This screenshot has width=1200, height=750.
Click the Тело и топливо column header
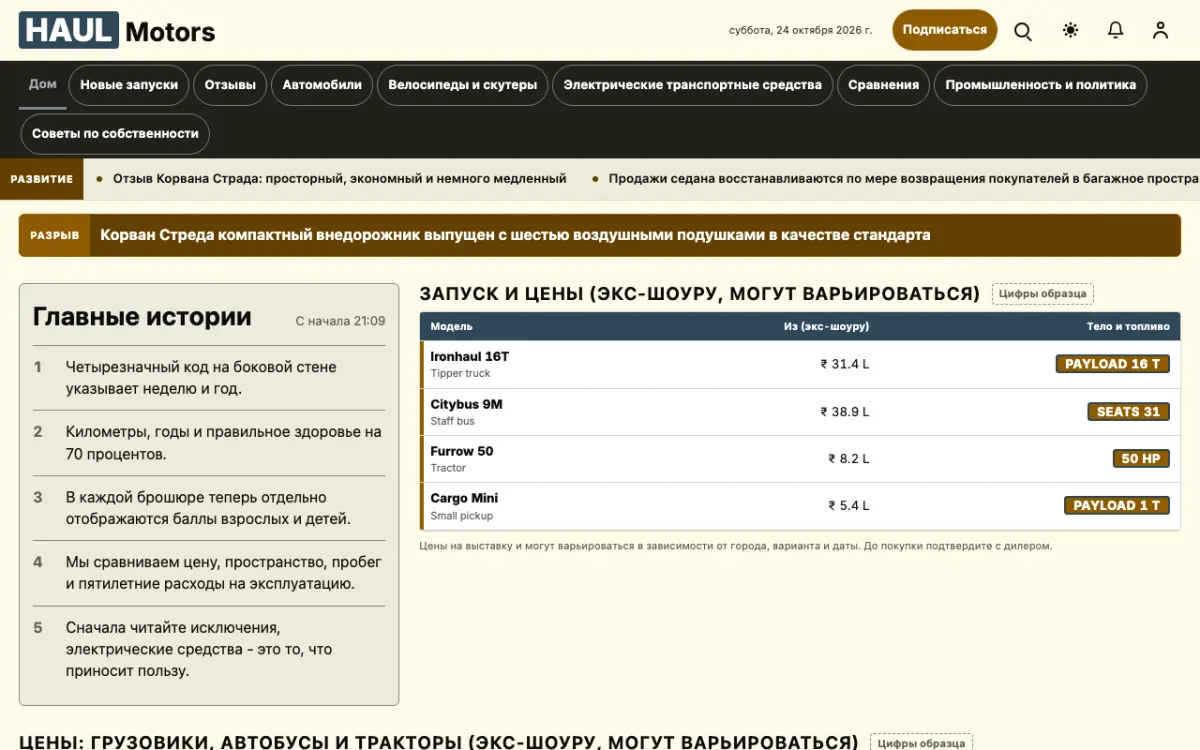[1128, 326]
